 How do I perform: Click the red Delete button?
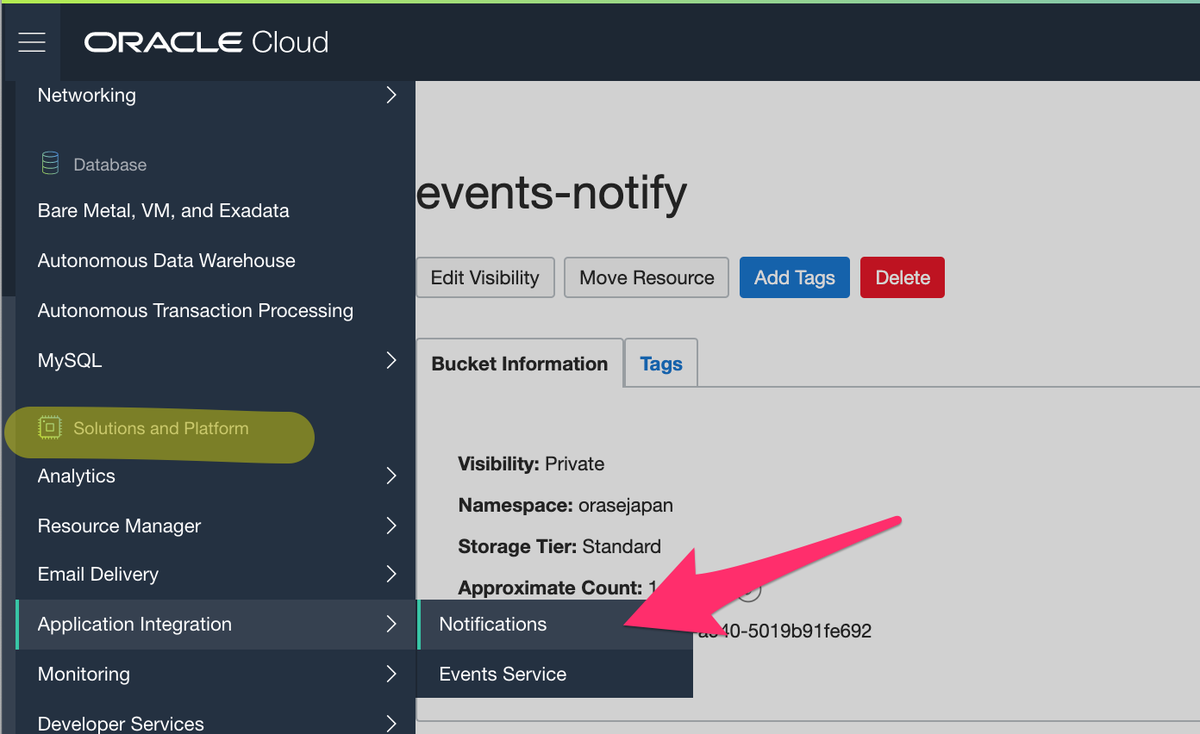click(903, 278)
